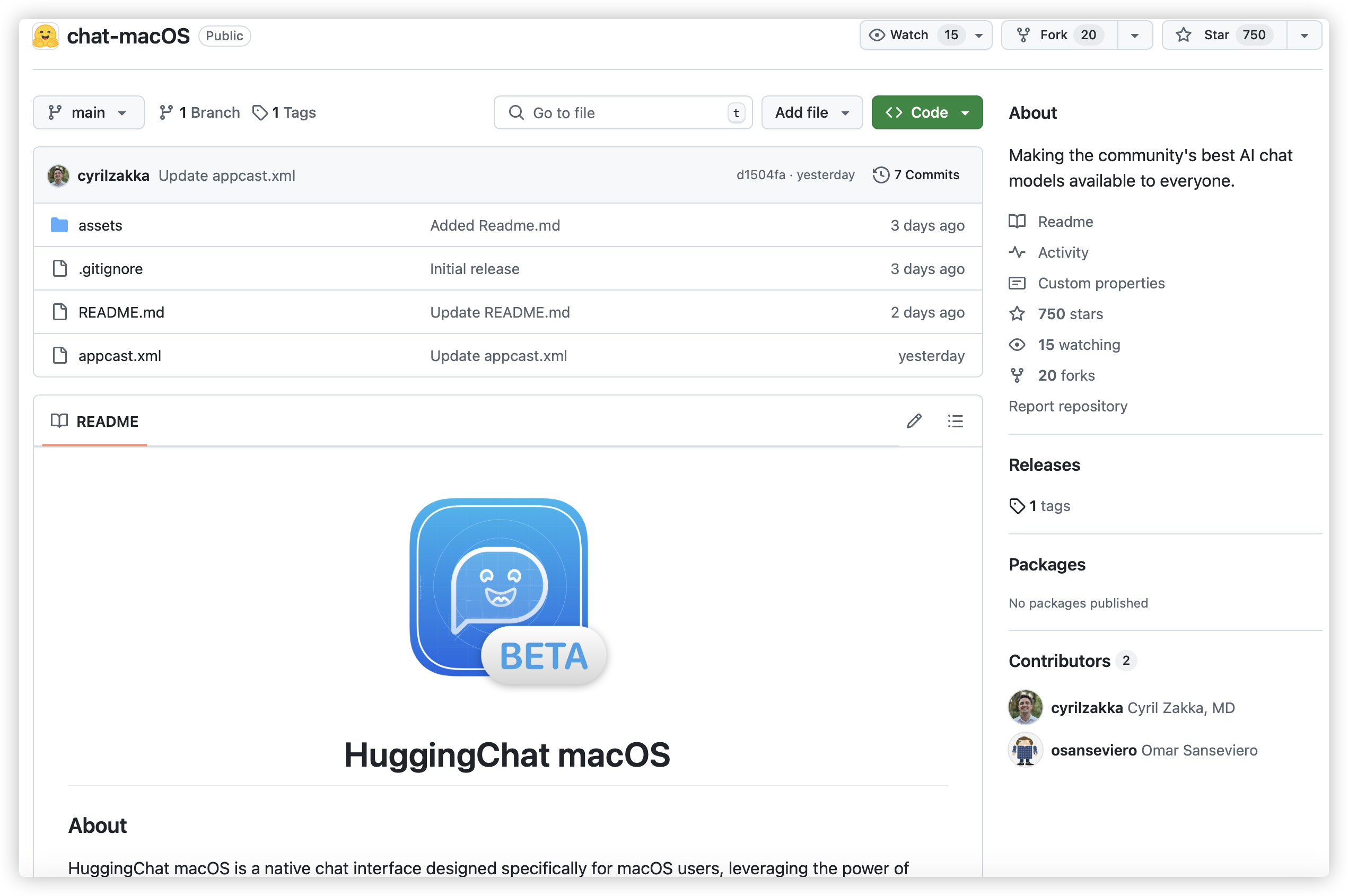Image resolution: width=1348 pixels, height=896 pixels.
Task: Open the 20 forks link
Action: (x=1066, y=375)
